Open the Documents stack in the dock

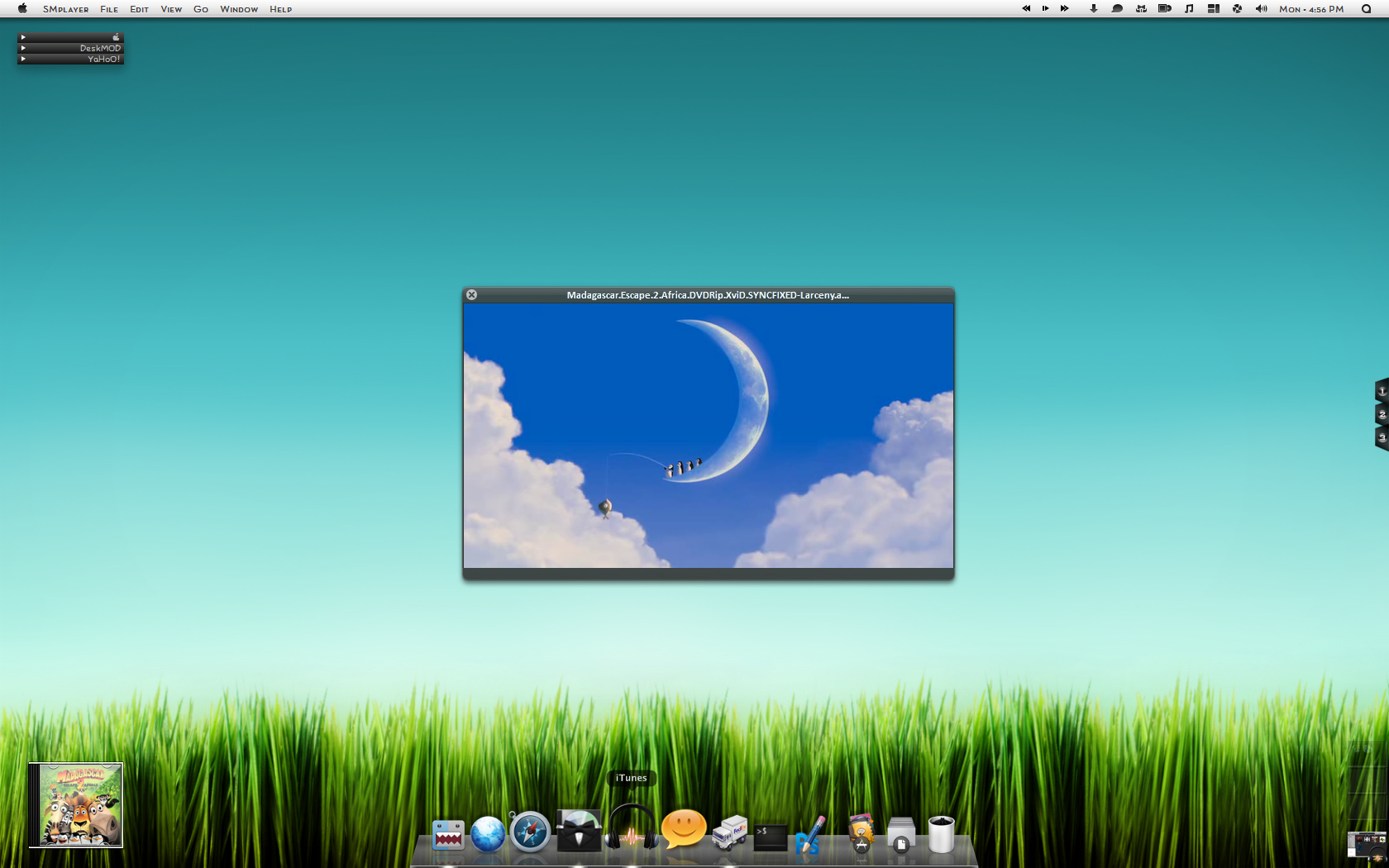(x=901, y=834)
